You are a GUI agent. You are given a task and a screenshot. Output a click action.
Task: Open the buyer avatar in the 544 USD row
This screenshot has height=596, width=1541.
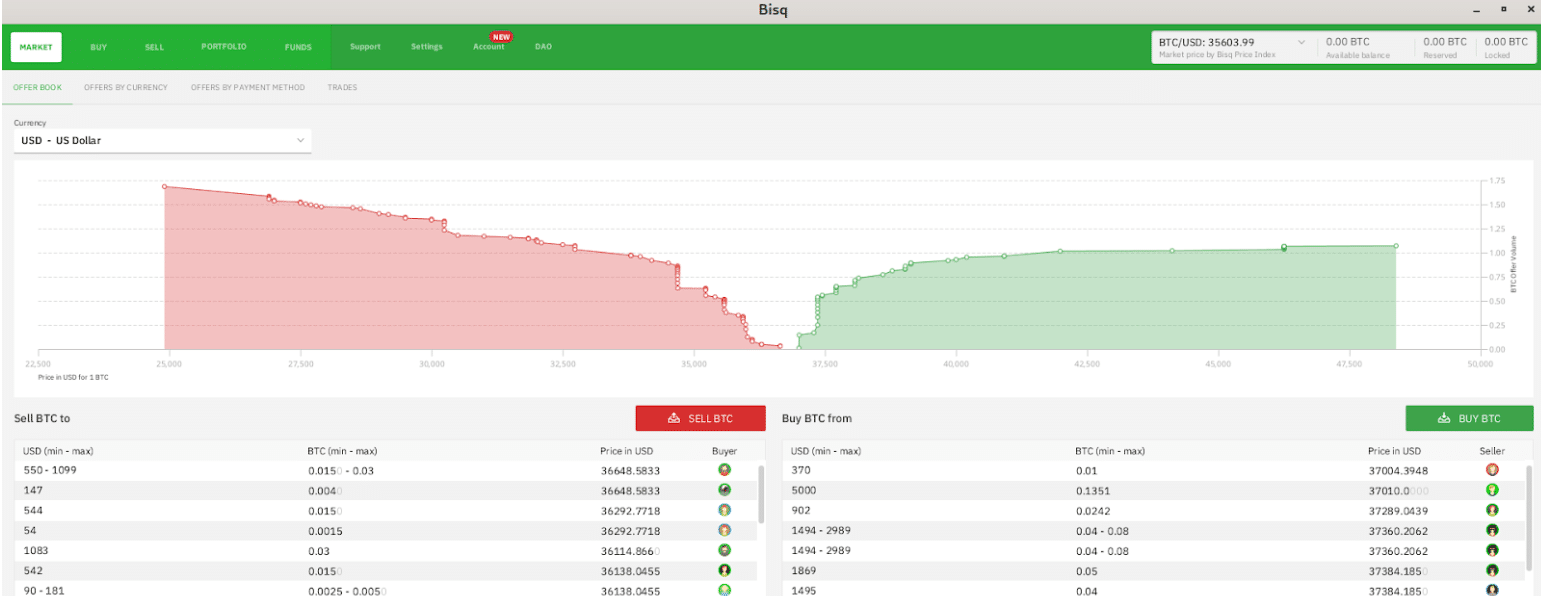pos(724,510)
